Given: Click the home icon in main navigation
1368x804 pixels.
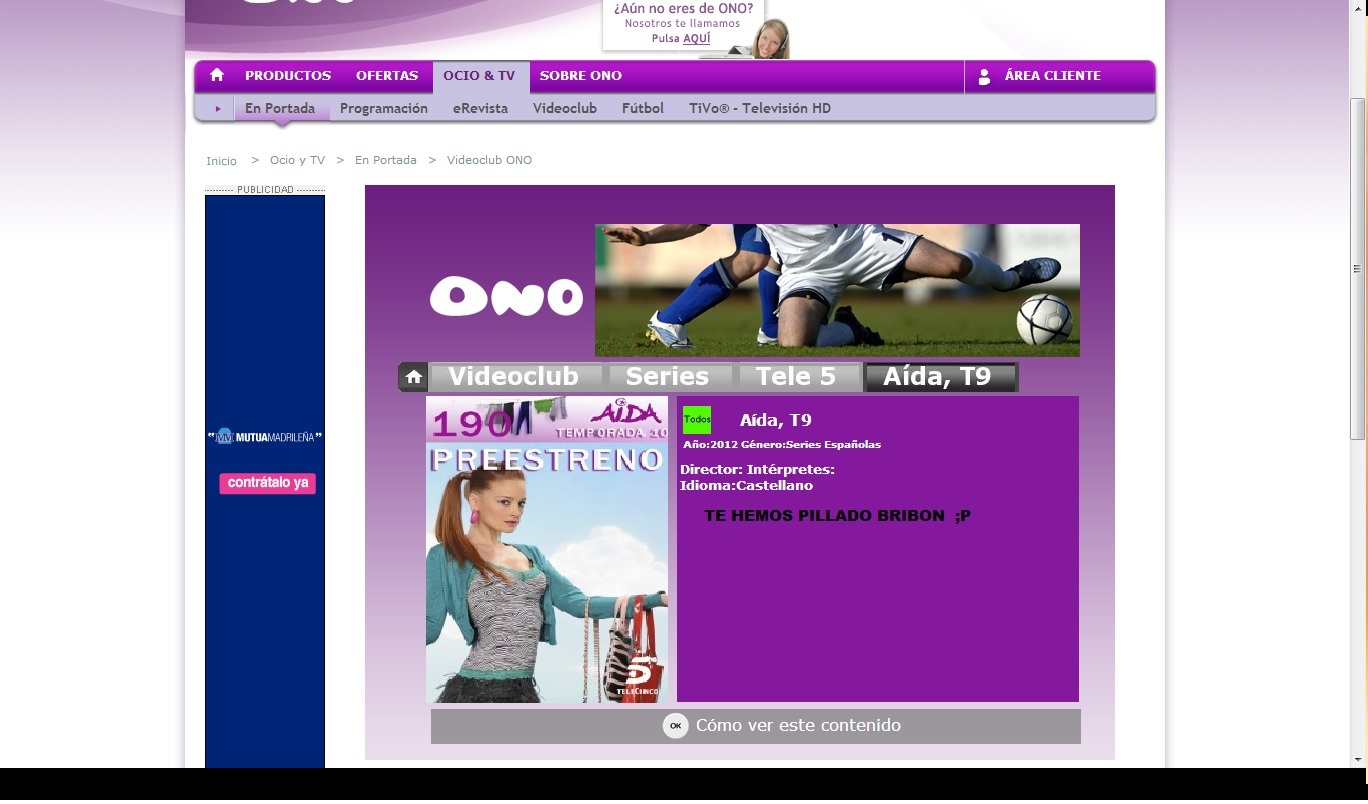Looking at the screenshot, I should point(217,76).
